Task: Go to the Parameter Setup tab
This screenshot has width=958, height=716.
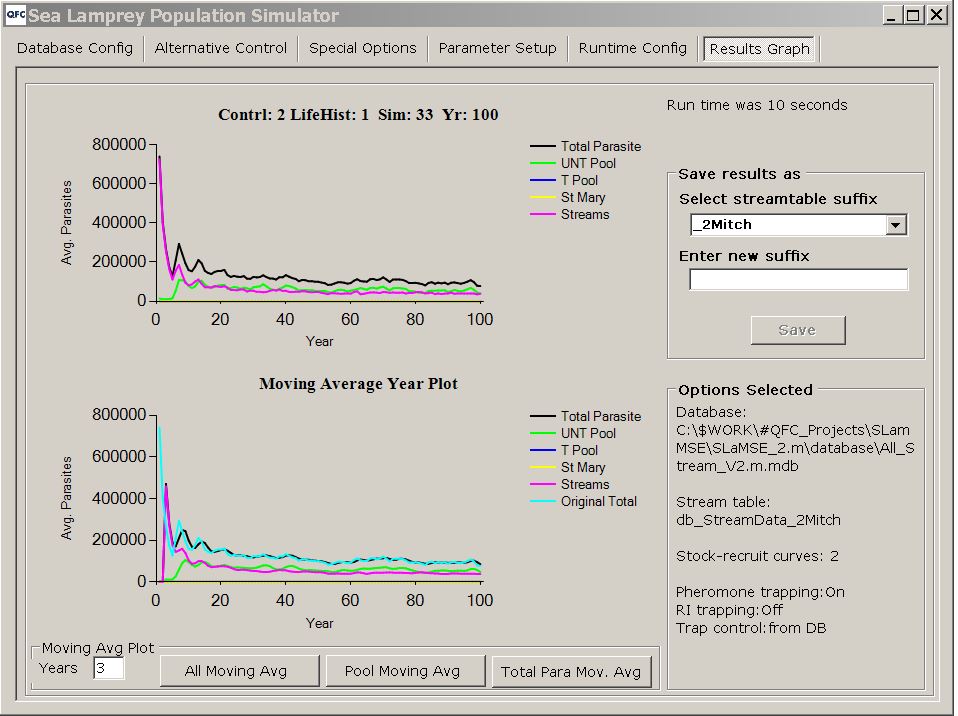Action: click(x=497, y=47)
